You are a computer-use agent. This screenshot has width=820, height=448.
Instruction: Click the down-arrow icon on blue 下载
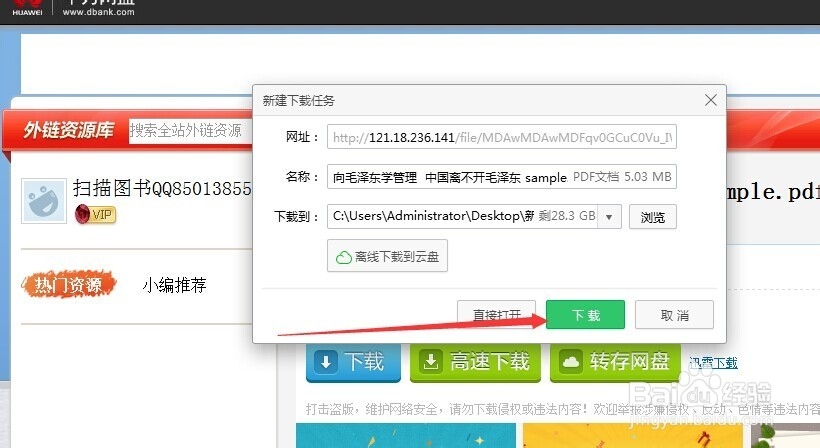[326, 361]
